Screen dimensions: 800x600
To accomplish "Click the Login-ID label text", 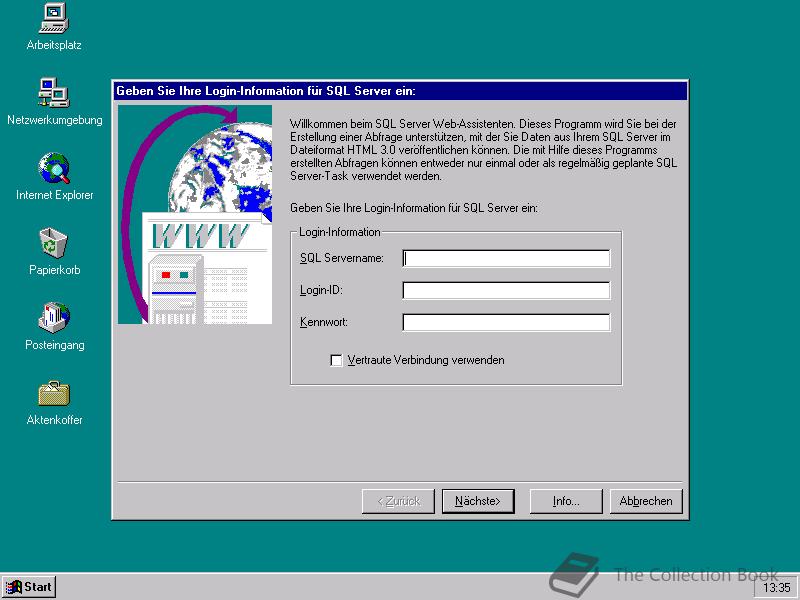I will pyautogui.click(x=321, y=290).
